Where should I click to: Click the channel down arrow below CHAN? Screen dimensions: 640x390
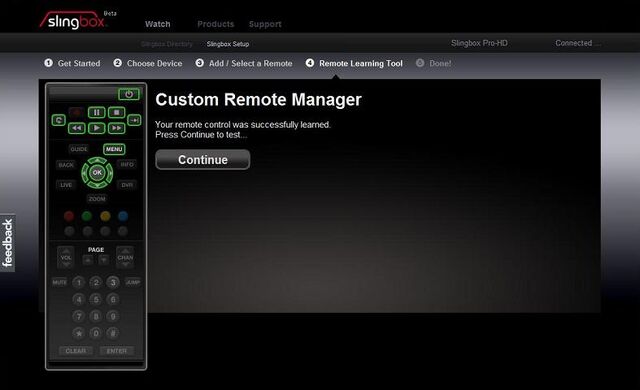(x=125, y=265)
